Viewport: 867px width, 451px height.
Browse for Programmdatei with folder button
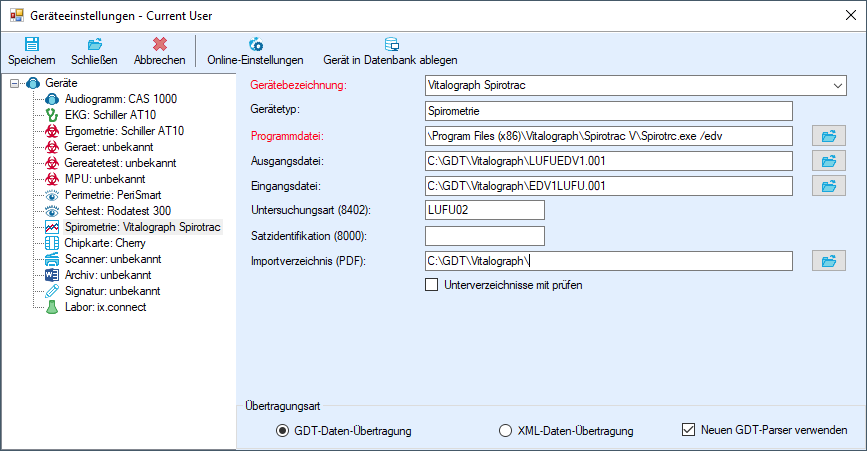[828, 136]
